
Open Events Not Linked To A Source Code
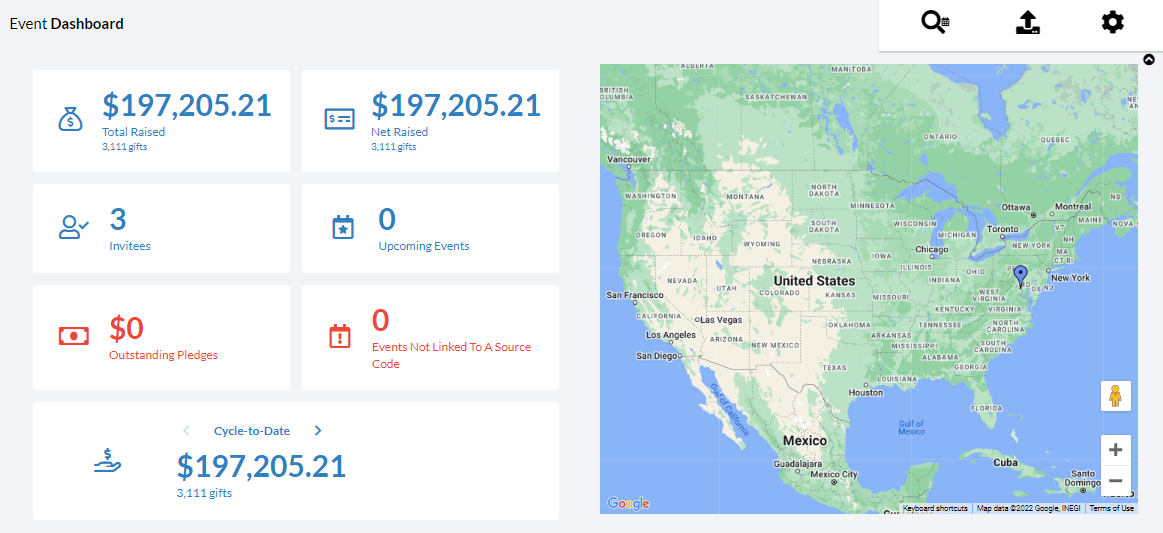point(451,355)
